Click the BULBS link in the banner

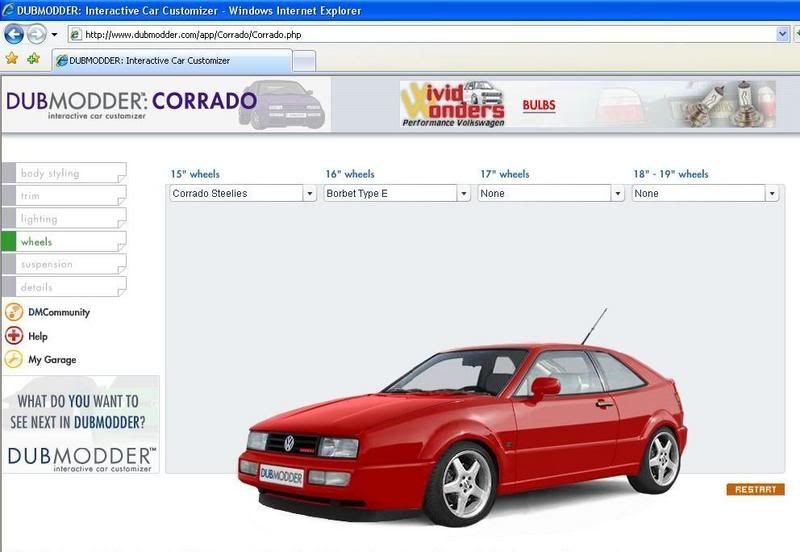point(539,105)
